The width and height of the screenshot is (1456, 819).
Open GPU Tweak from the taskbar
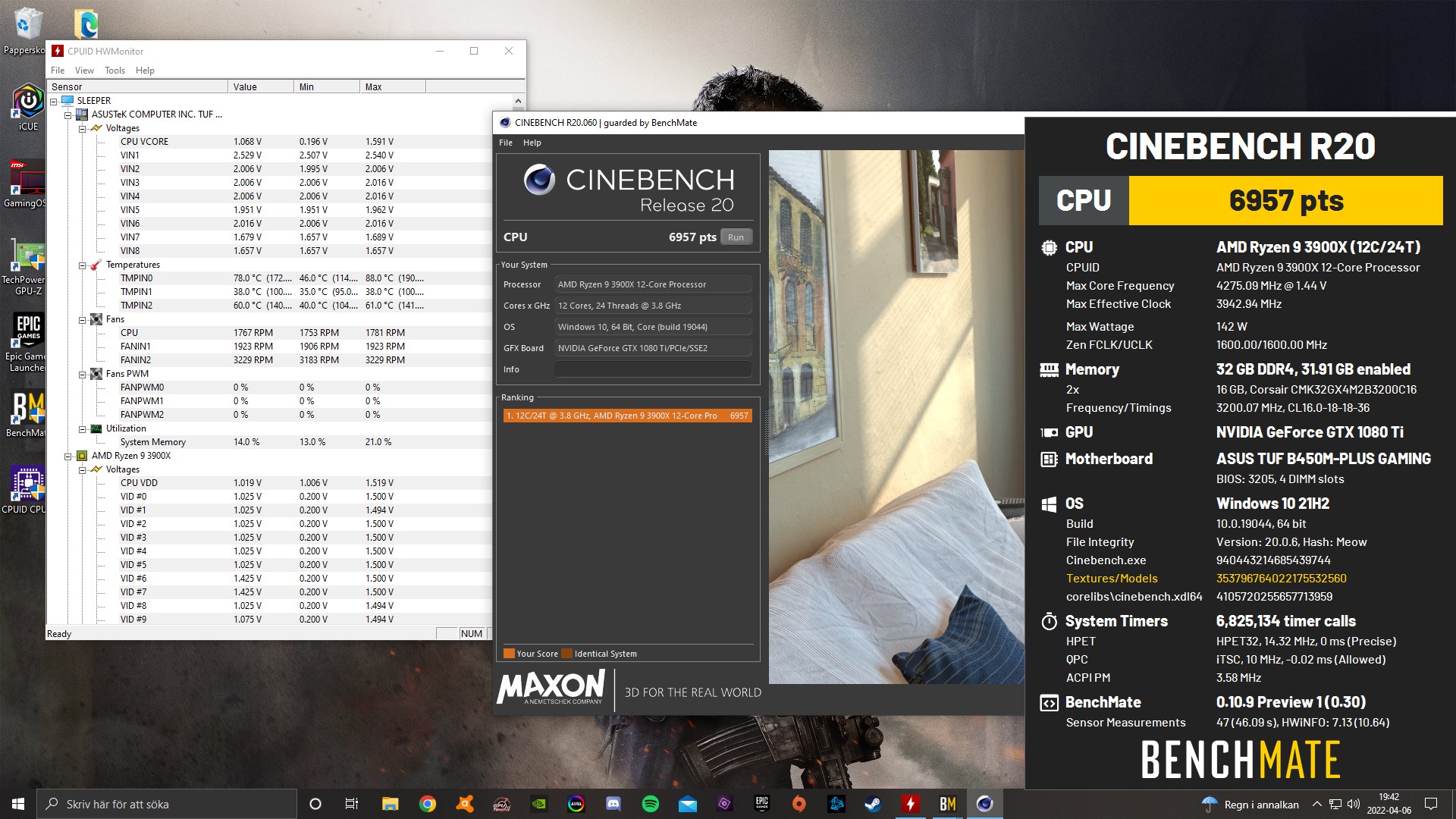(x=501, y=804)
